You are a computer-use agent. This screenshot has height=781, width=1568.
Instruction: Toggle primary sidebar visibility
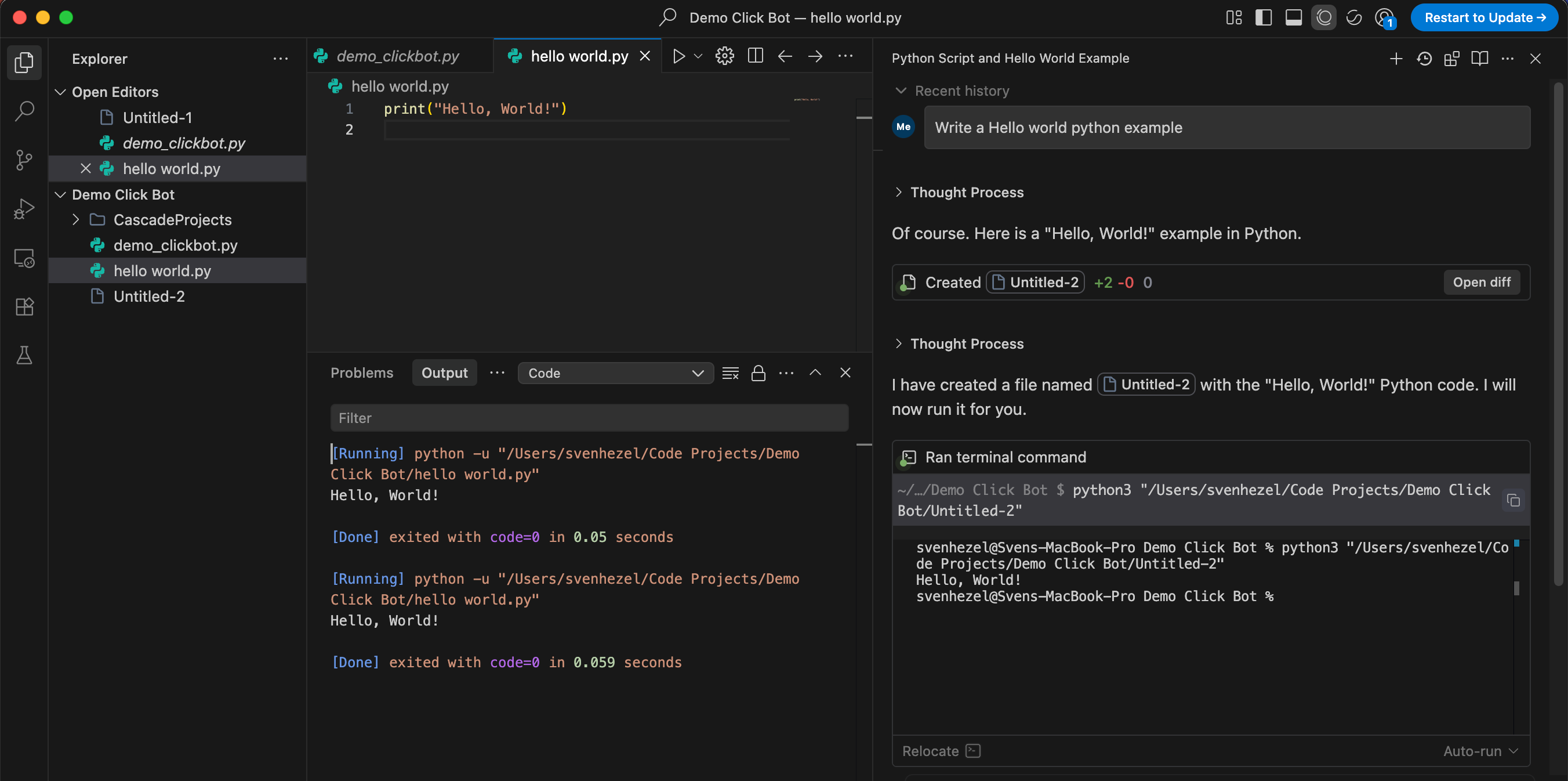click(x=1264, y=17)
